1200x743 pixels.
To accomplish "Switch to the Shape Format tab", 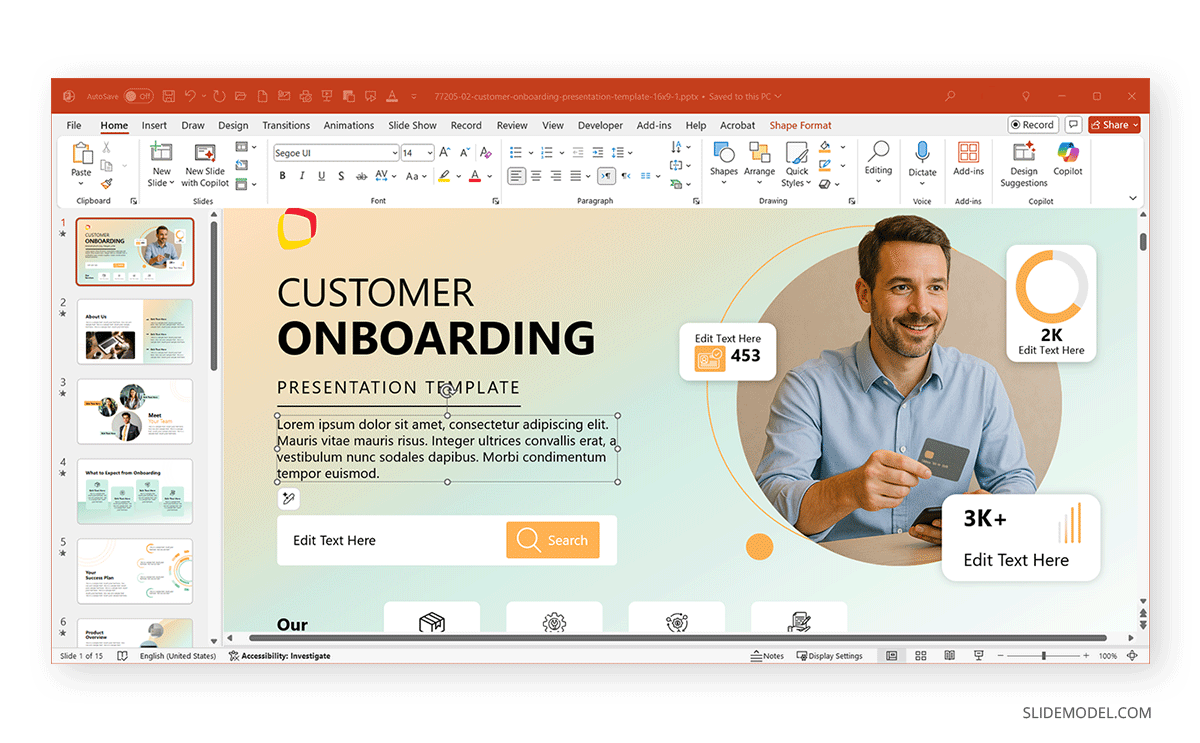I will [x=800, y=126].
